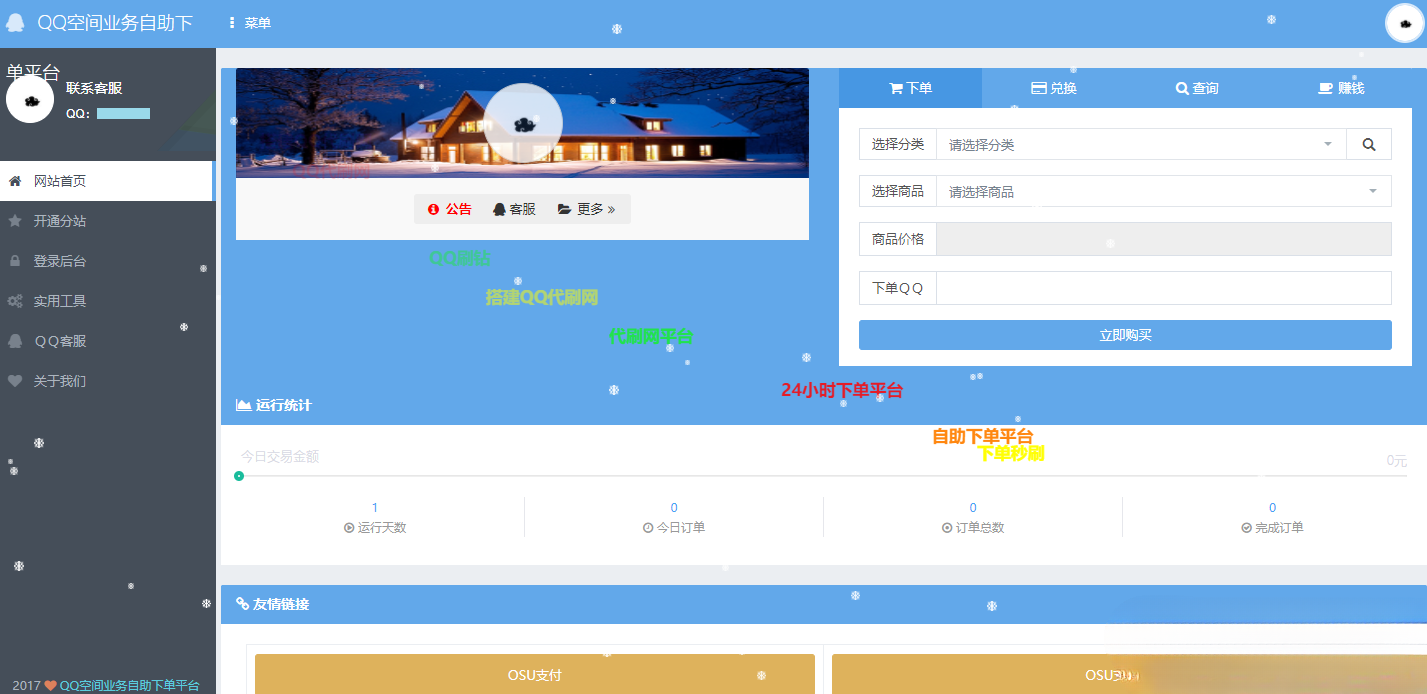
Task: Expand the 更多 » options
Action: [588, 208]
